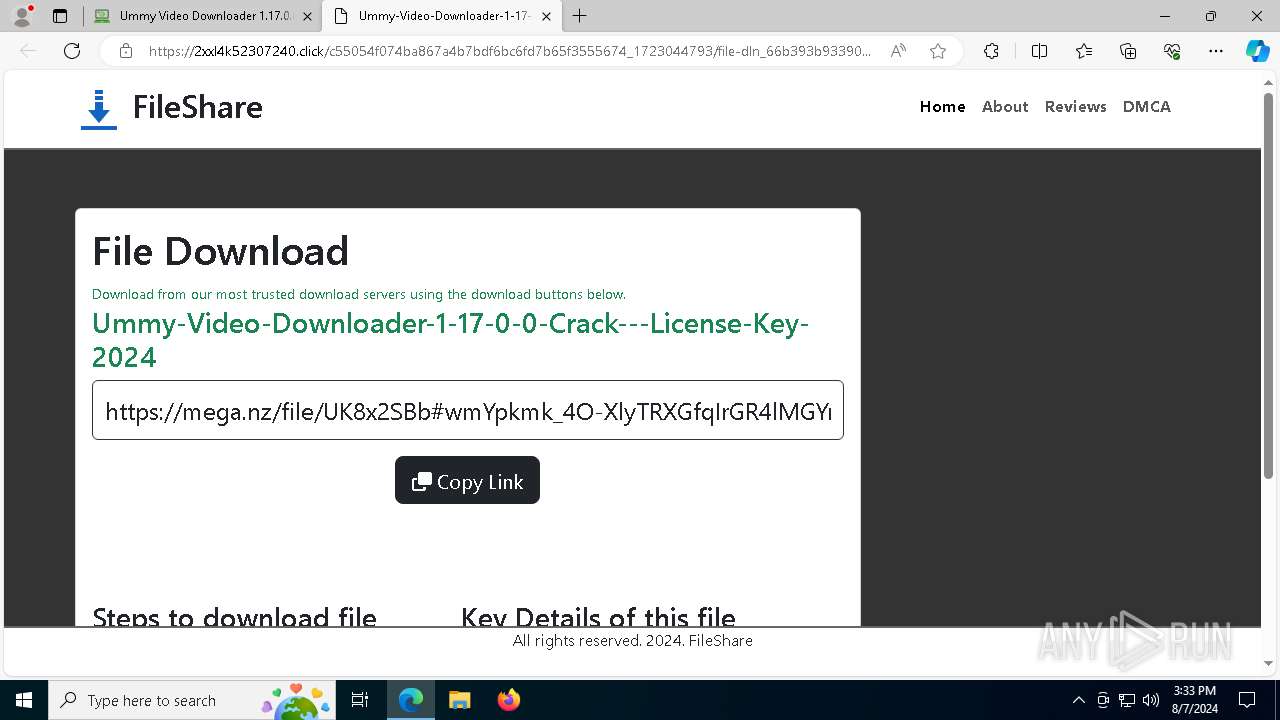Click the mega.nz link text field
Viewport: 1280px width, 720px height.
click(x=468, y=410)
